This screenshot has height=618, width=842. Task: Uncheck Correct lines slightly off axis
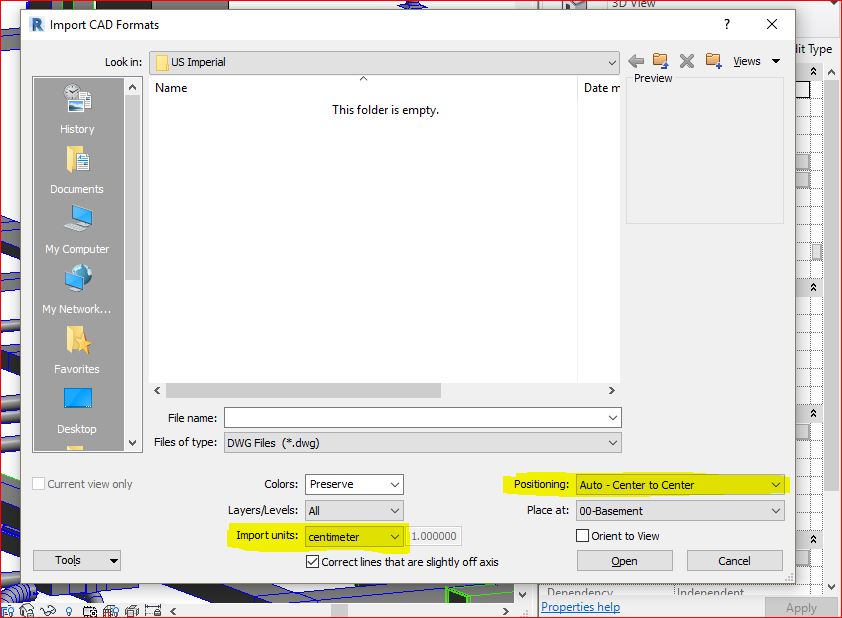coord(312,562)
